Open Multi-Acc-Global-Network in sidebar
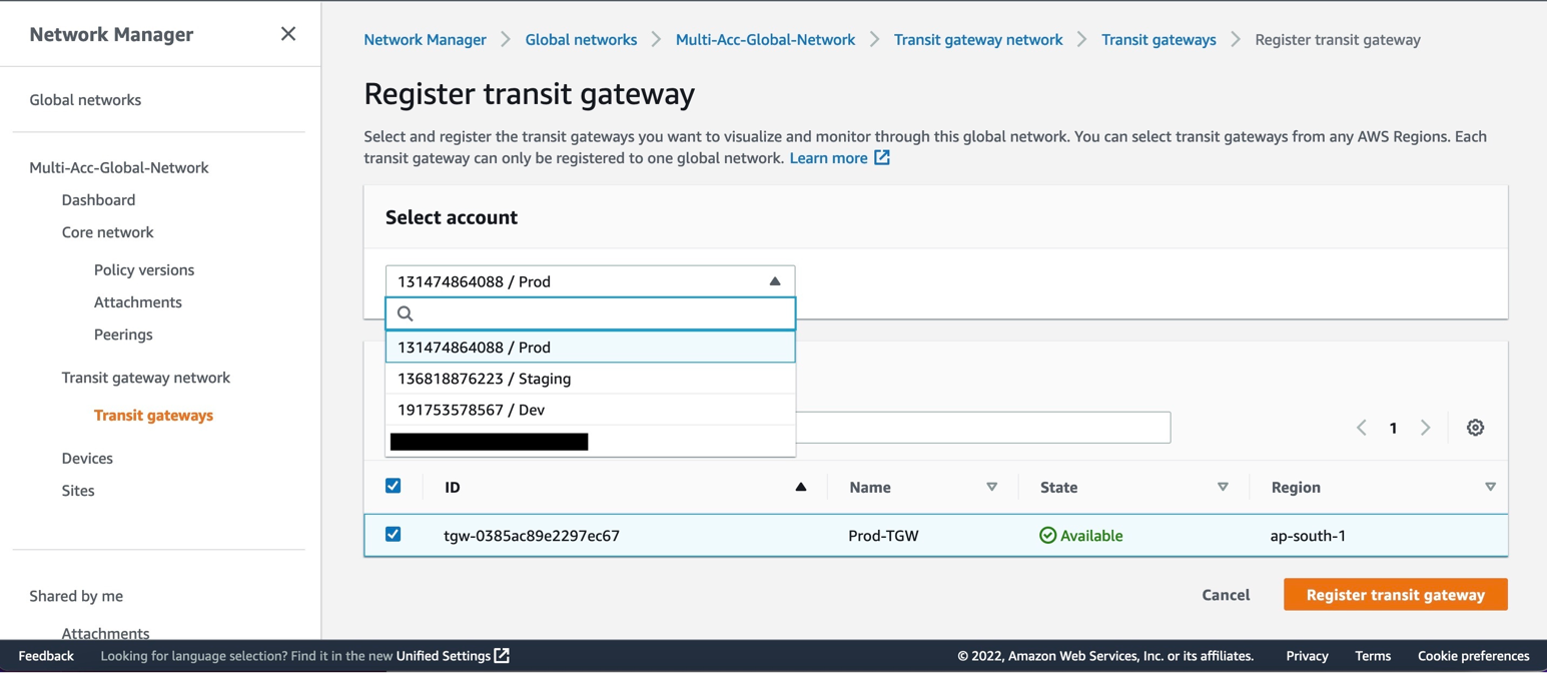The image size is (1552, 675). pyautogui.click(x=120, y=168)
